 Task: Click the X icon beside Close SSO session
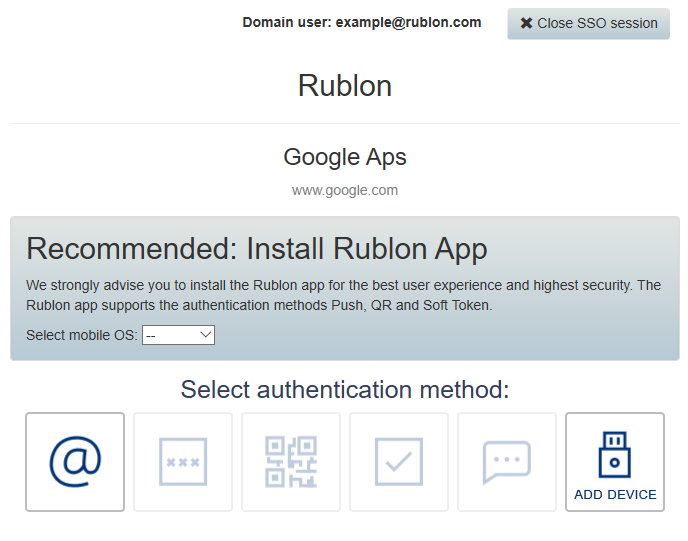pos(526,23)
